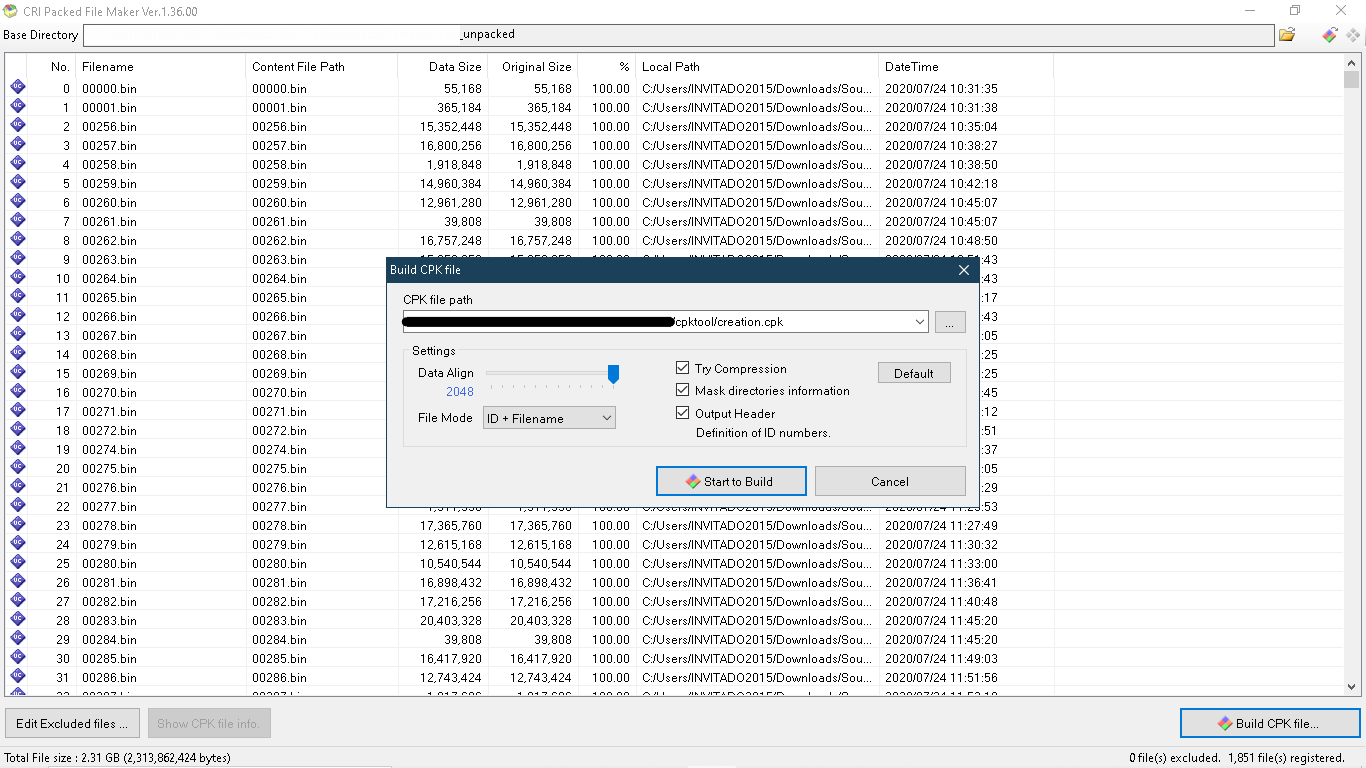Click the Build CPK file... button
Image resolution: width=1366 pixels, height=768 pixels.
pyautogui.click(x=1270, y=723)
